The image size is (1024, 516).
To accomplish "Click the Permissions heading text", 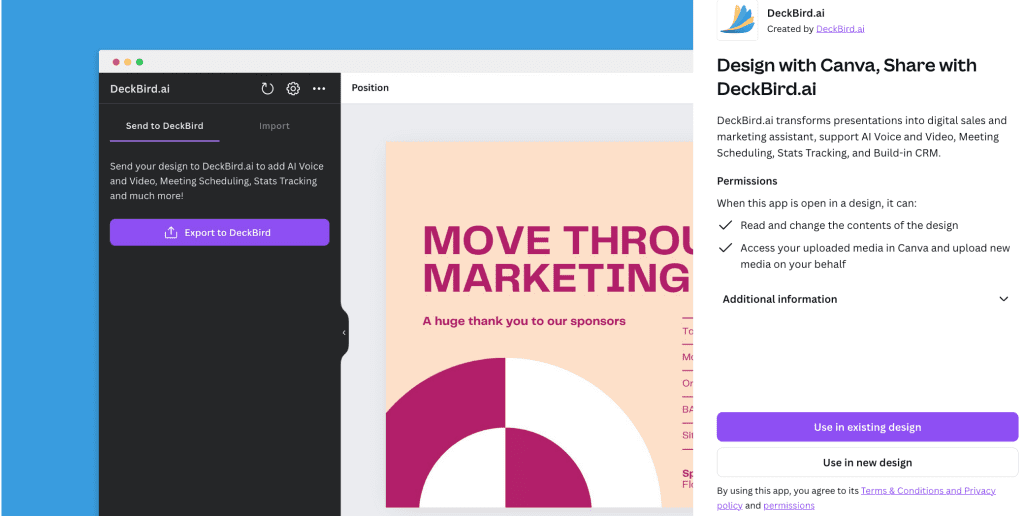I will coord(747,181).
